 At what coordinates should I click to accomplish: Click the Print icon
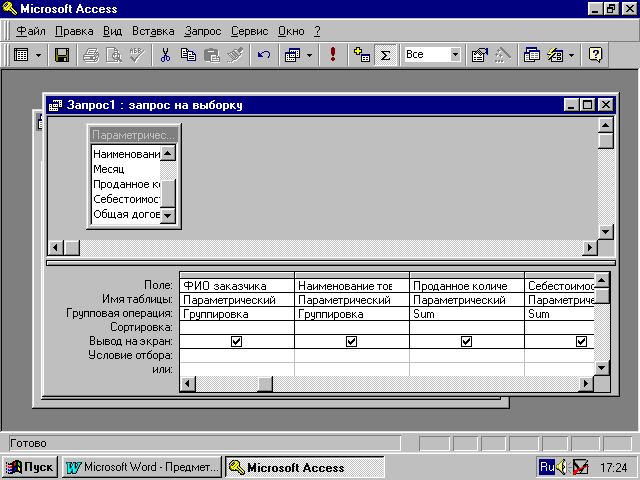pyautogui.click(x=91, y=55)
